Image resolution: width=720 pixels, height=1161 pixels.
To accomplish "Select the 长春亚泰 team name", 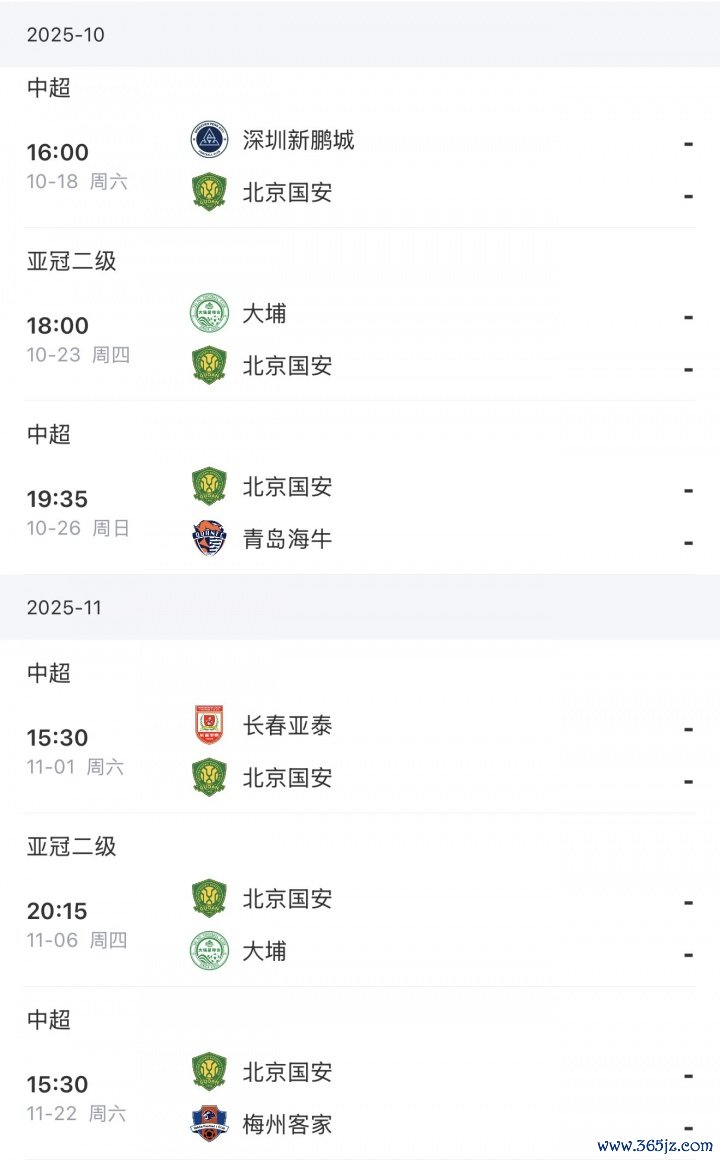I will (287, 726).
